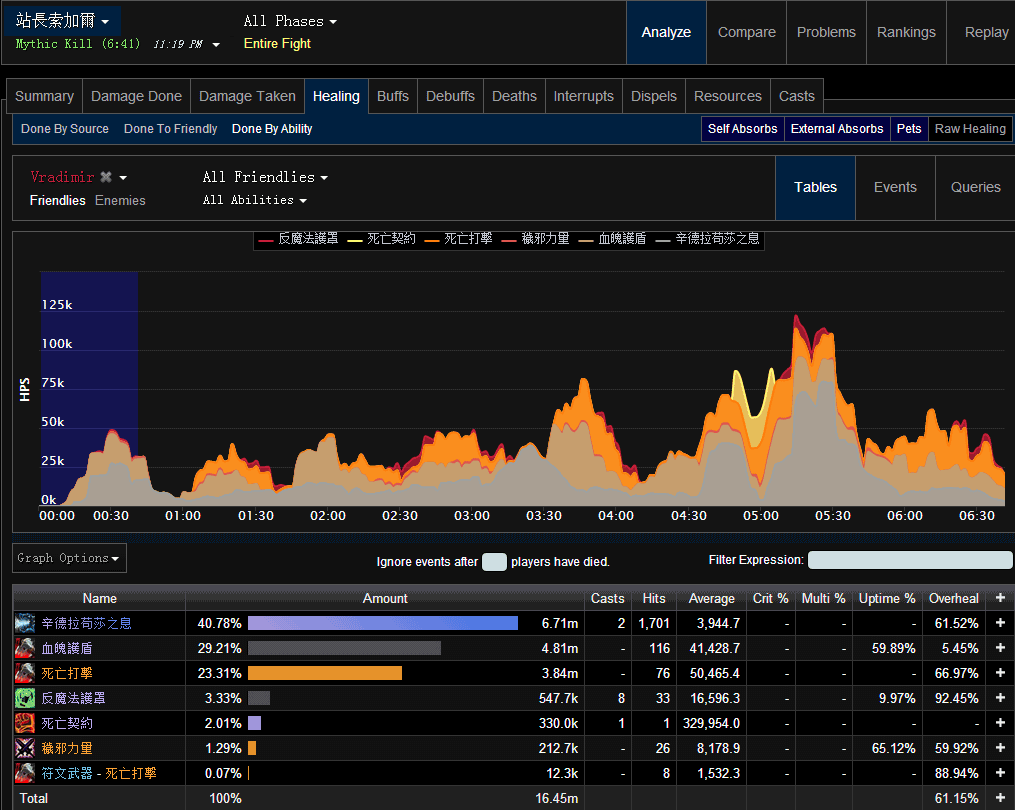Open the Rankings view
This screenshot has height=810, width=1015.
coord(906,32)
